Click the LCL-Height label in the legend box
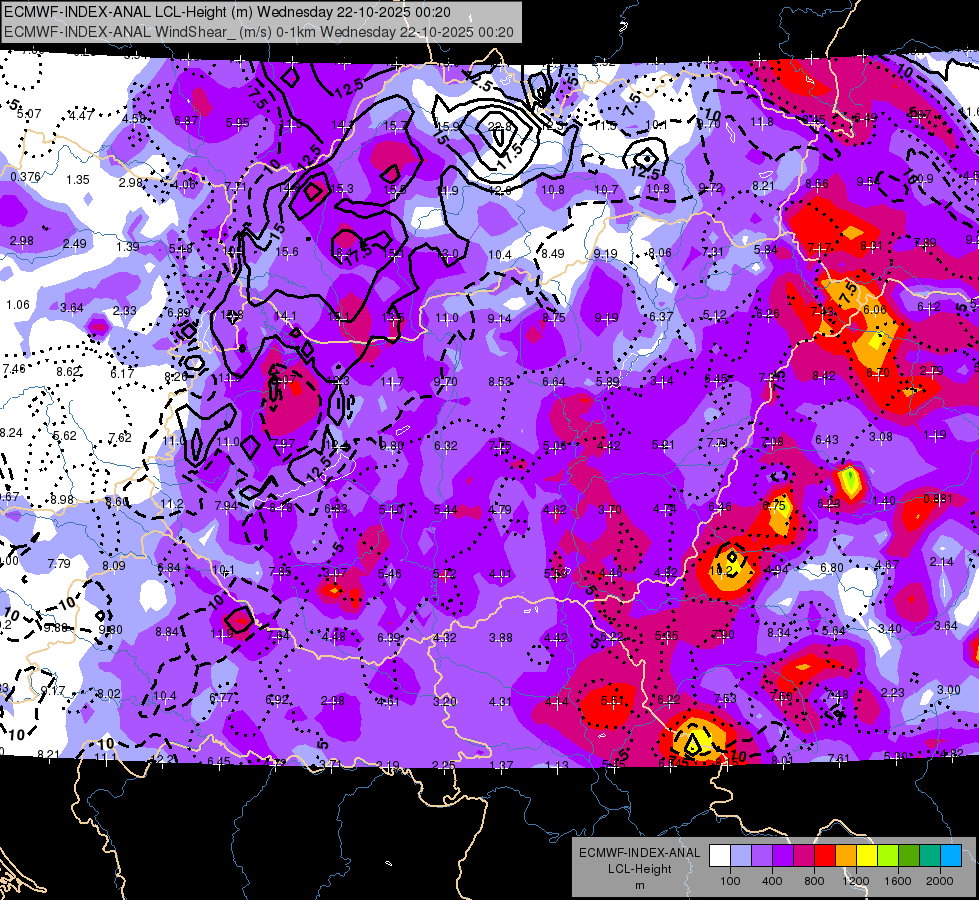This screenshot has height=900, width=979. (640, 869)
